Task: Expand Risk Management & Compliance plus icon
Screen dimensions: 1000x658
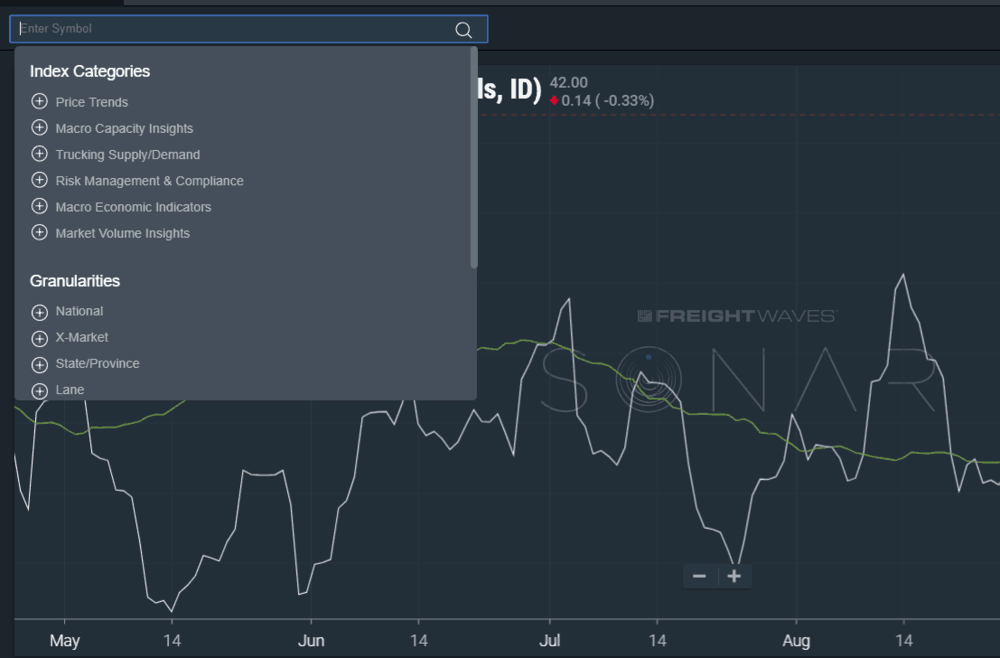Action: coord(40,180)
